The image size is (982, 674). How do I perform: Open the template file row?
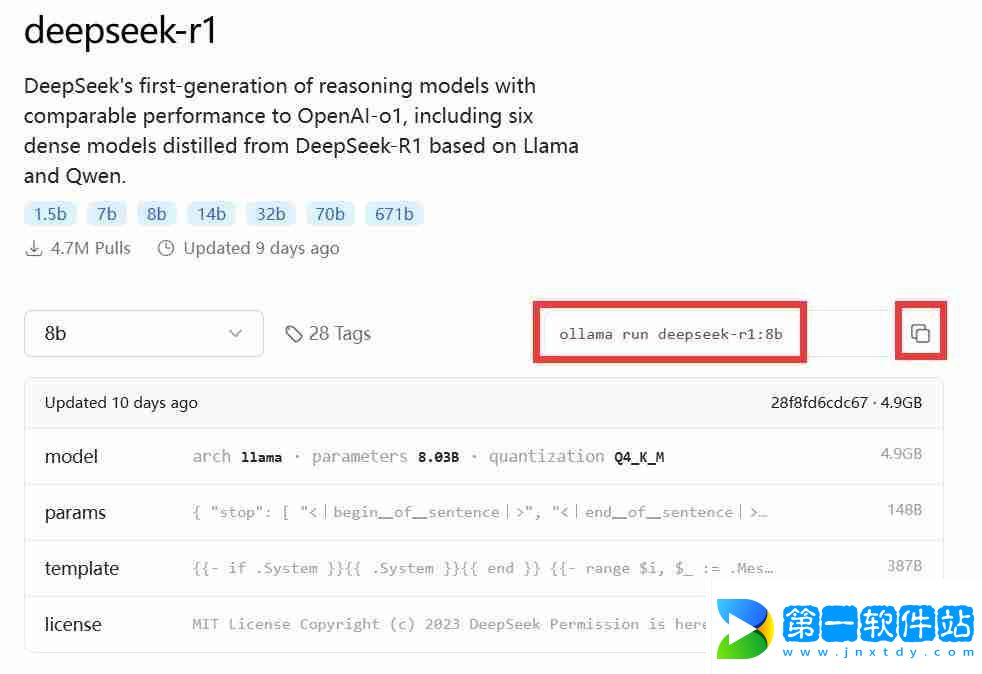pyautogui.click(x=483, y=568)
